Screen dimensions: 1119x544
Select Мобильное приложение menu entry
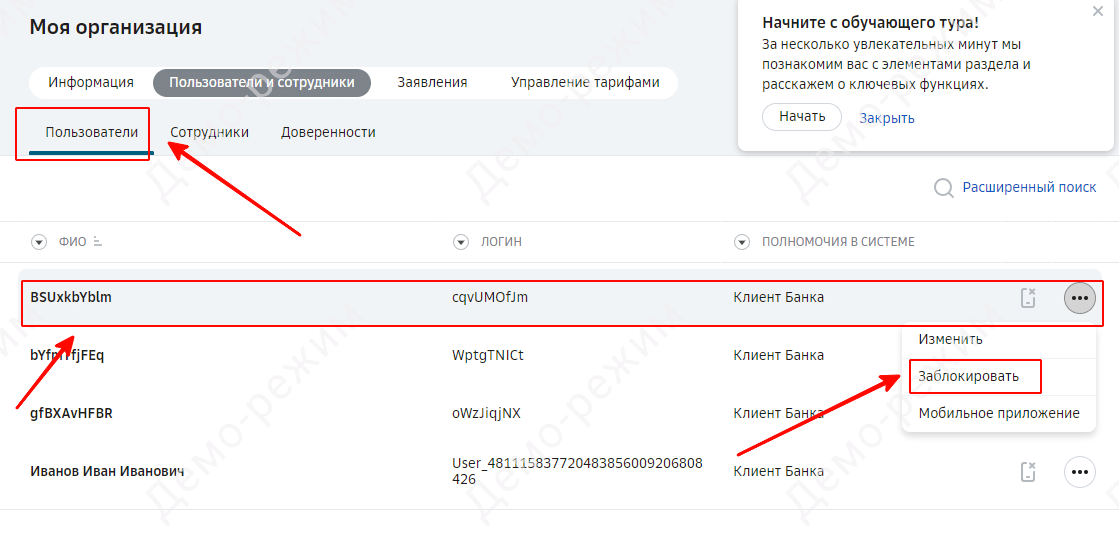pos(998,413)
